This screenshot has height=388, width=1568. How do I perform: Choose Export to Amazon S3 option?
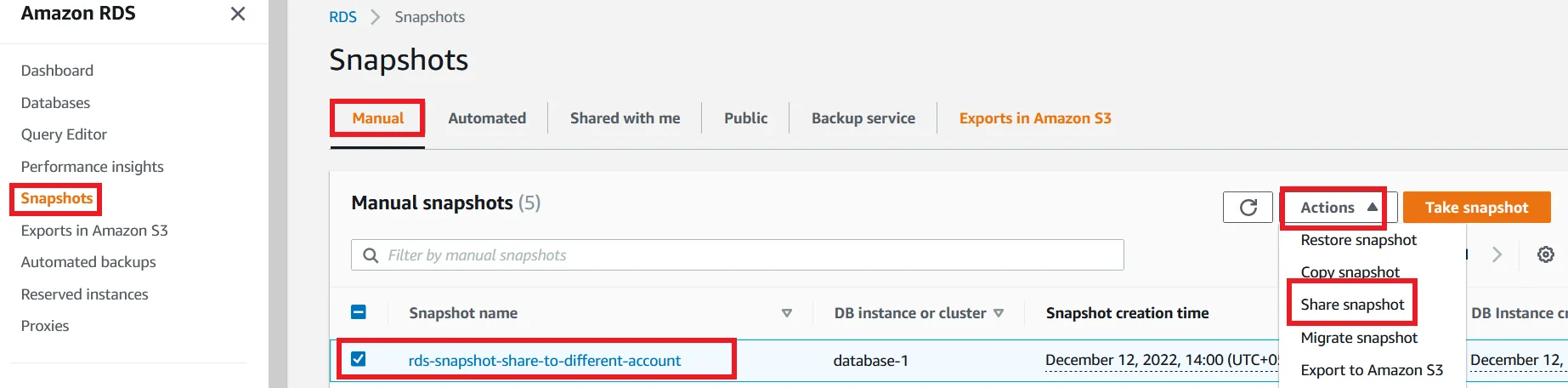[x=1372, y=370]
